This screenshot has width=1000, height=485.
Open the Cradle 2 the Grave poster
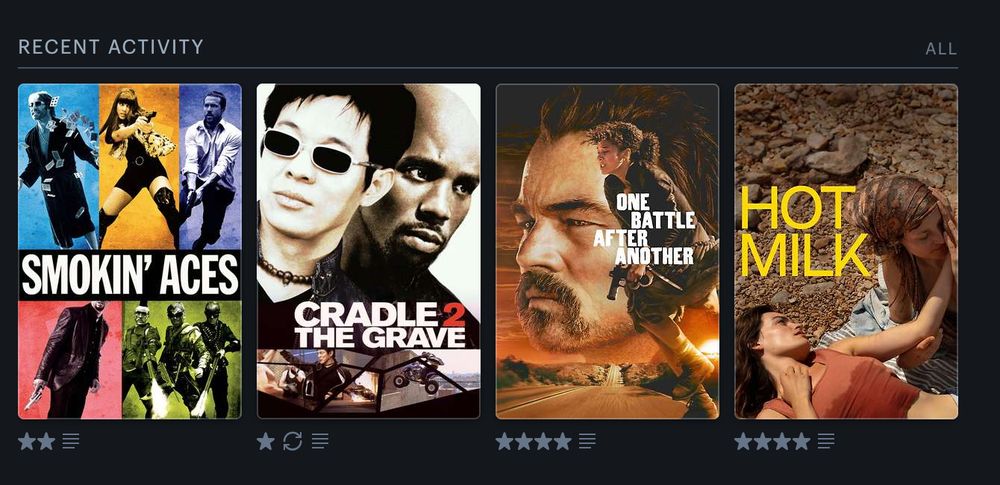point(369,251)
